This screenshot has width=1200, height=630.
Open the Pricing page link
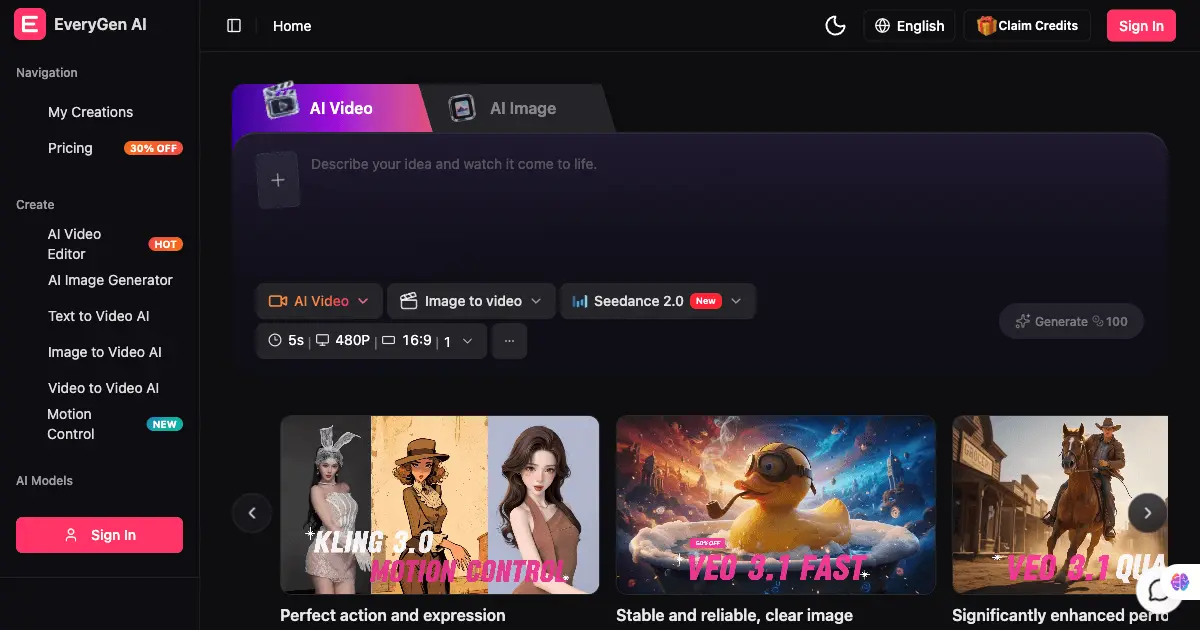click(70, 148)
